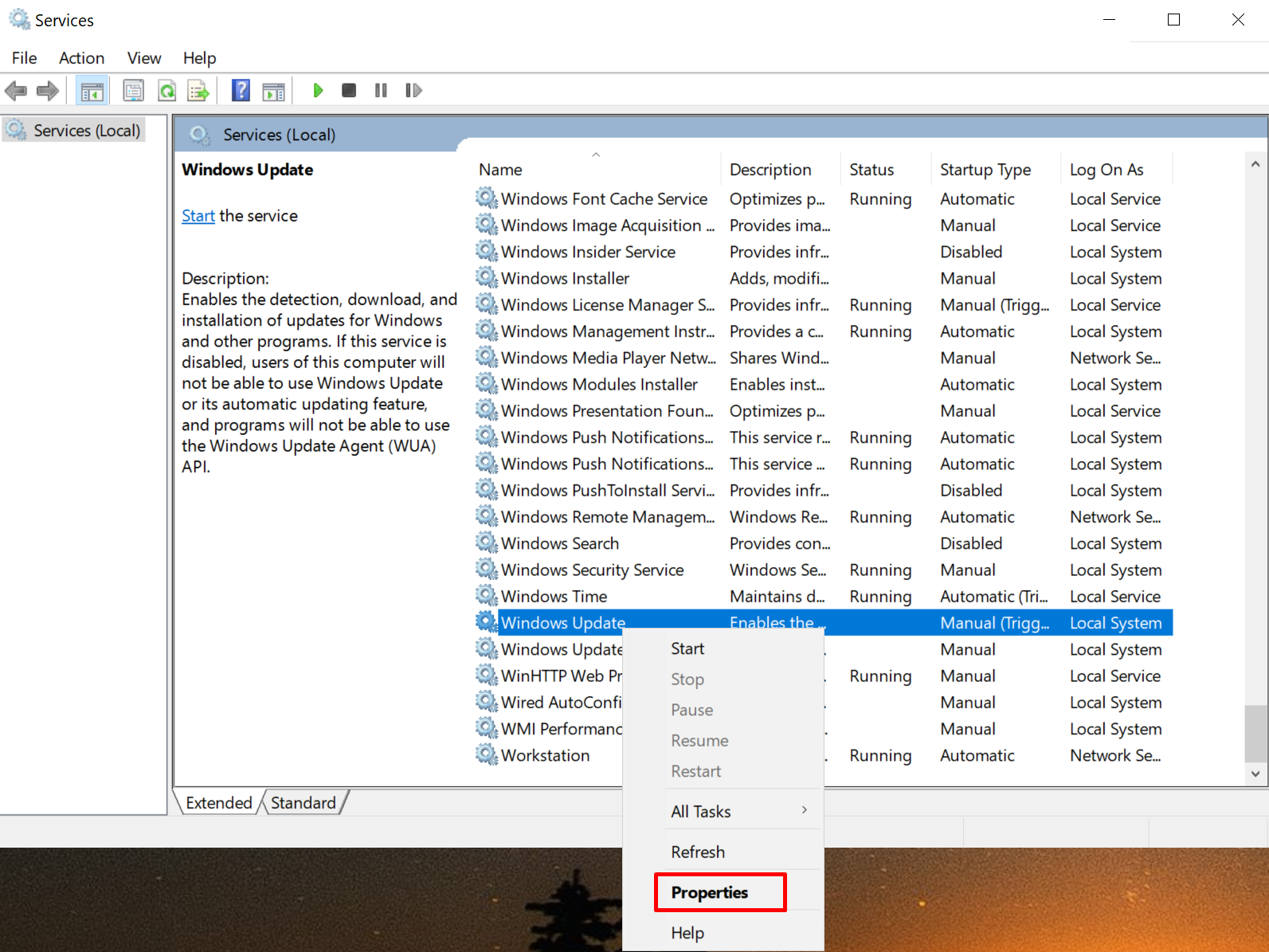1269x952 pixels.
Task: Toggle Show/Hide Console Tree toolbar icon
Action: tap(92, 91)
